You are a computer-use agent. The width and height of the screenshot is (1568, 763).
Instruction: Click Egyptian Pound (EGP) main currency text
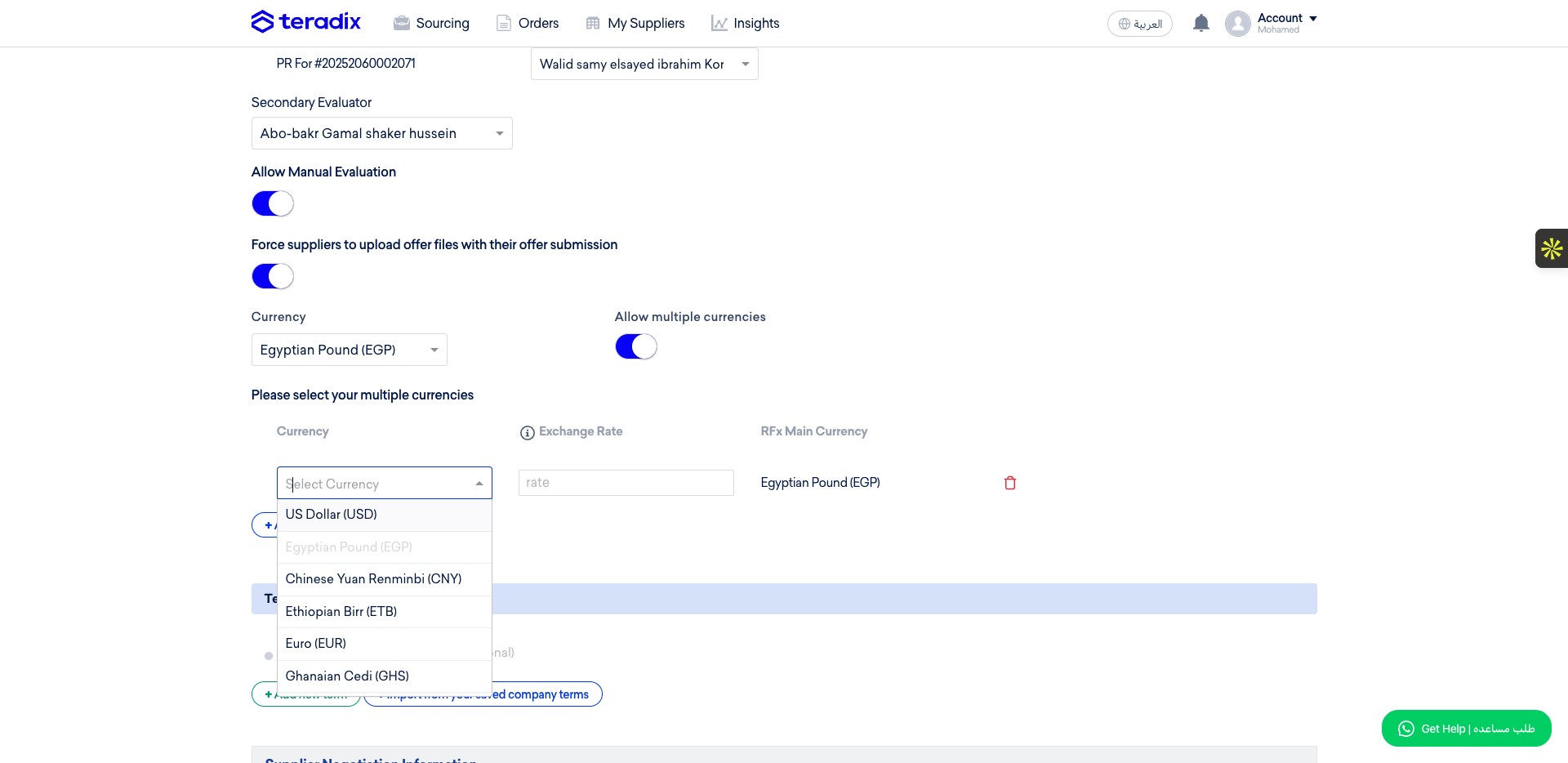click(x=820, y=483)
